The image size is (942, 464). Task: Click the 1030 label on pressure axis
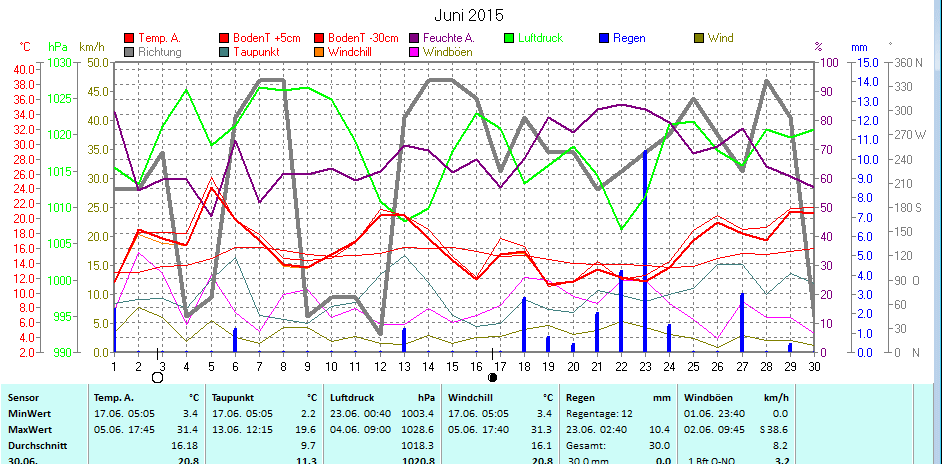click(x=59, y=62)
